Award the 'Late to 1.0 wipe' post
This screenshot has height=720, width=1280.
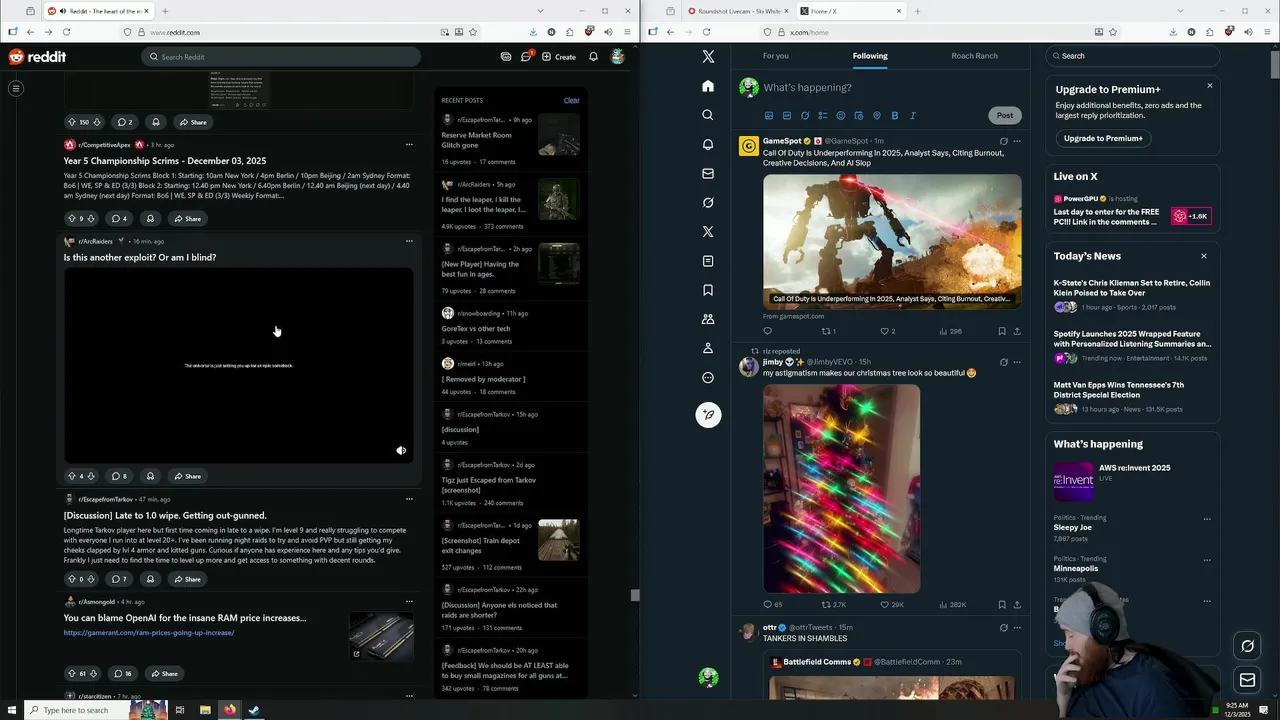click(x=150, y=579)
